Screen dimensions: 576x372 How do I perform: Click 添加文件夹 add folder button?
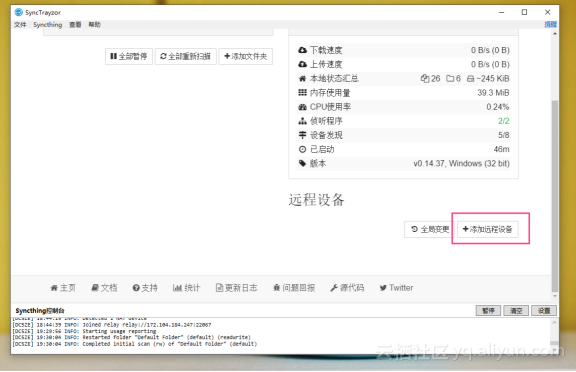point(245,56)
